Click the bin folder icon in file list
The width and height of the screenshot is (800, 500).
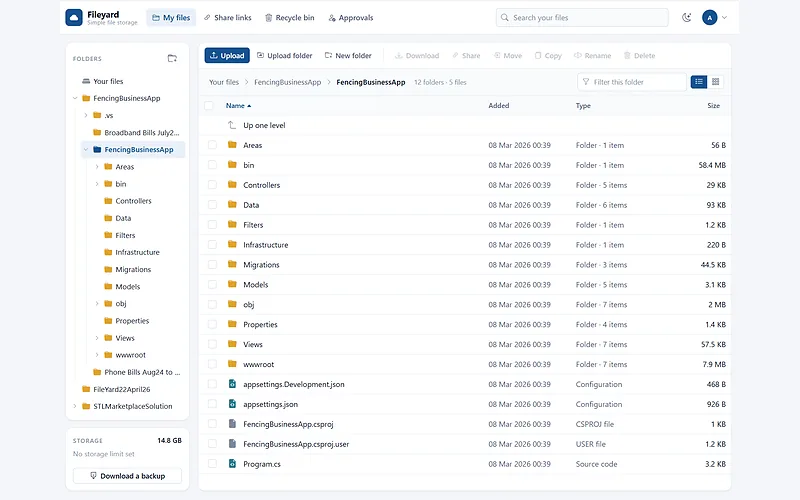pos(232,165)
